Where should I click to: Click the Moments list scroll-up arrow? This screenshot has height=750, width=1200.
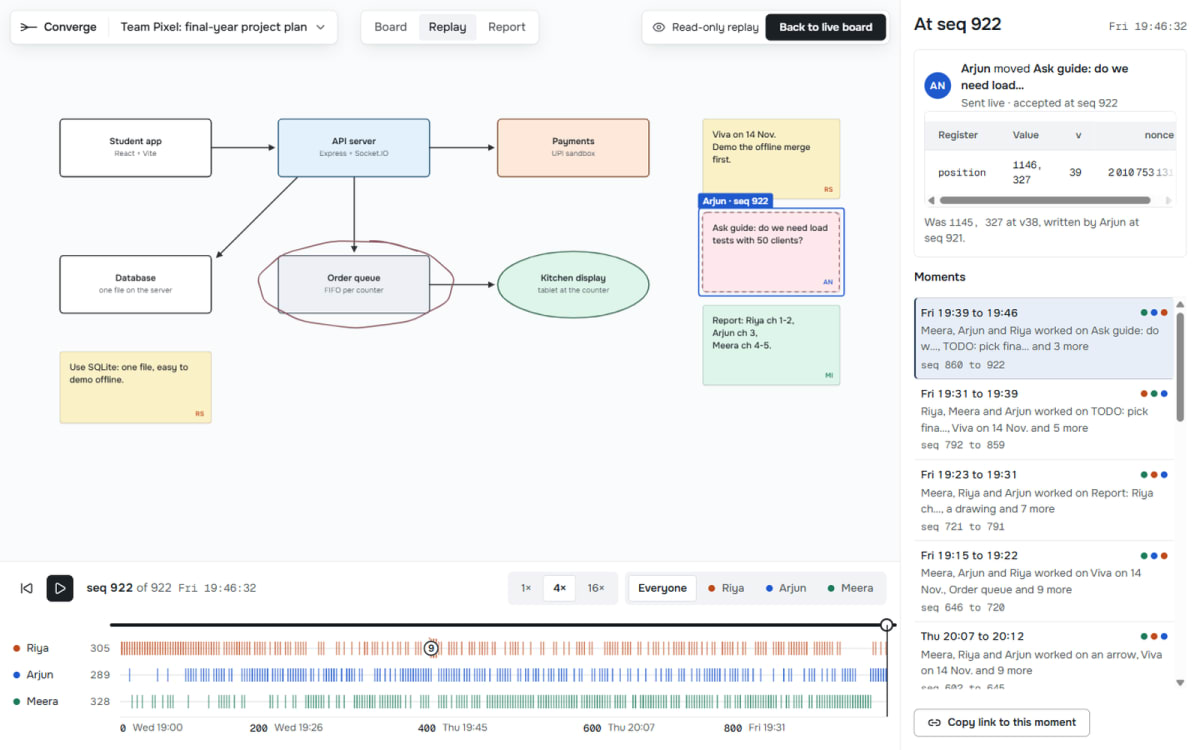point(1180,305)
